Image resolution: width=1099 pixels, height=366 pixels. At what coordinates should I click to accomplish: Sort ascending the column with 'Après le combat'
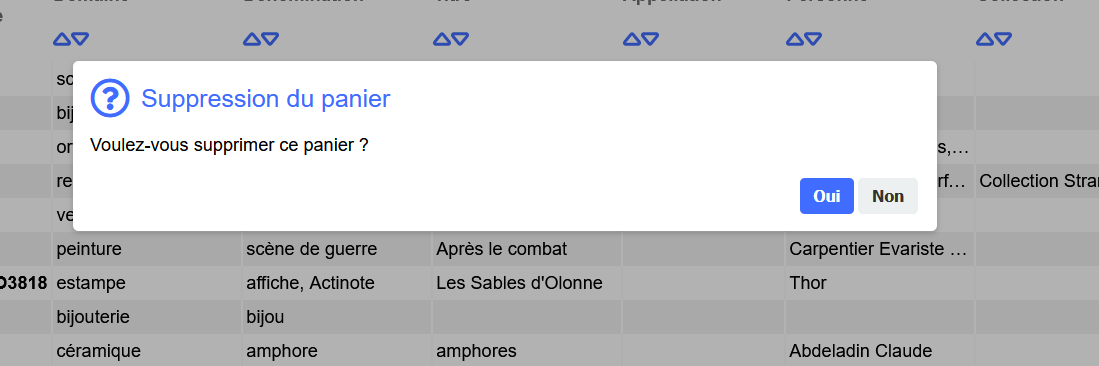pyautogui.click(x=442, y=39)
